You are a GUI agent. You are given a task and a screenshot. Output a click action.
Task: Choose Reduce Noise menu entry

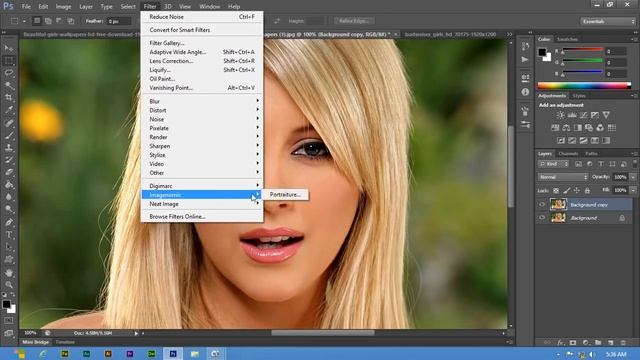coord(202,17)
